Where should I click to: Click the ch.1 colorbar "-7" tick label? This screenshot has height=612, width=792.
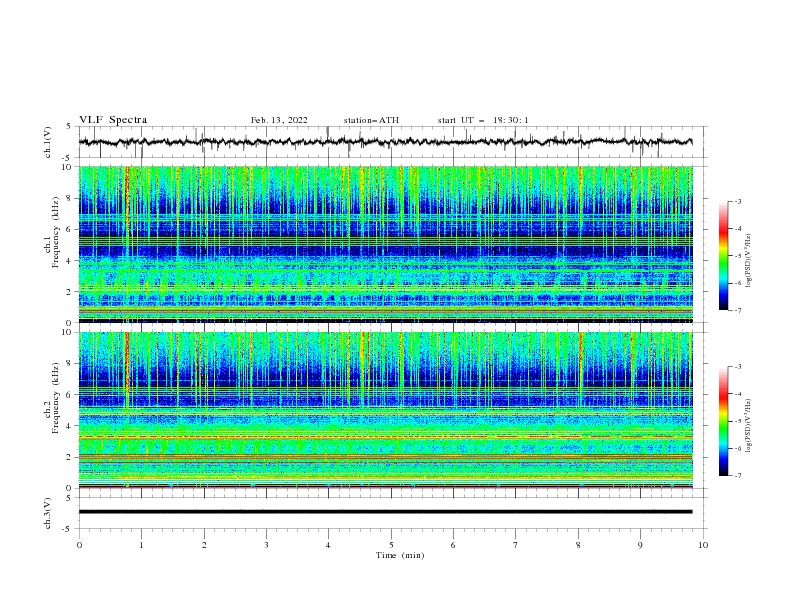737,310
